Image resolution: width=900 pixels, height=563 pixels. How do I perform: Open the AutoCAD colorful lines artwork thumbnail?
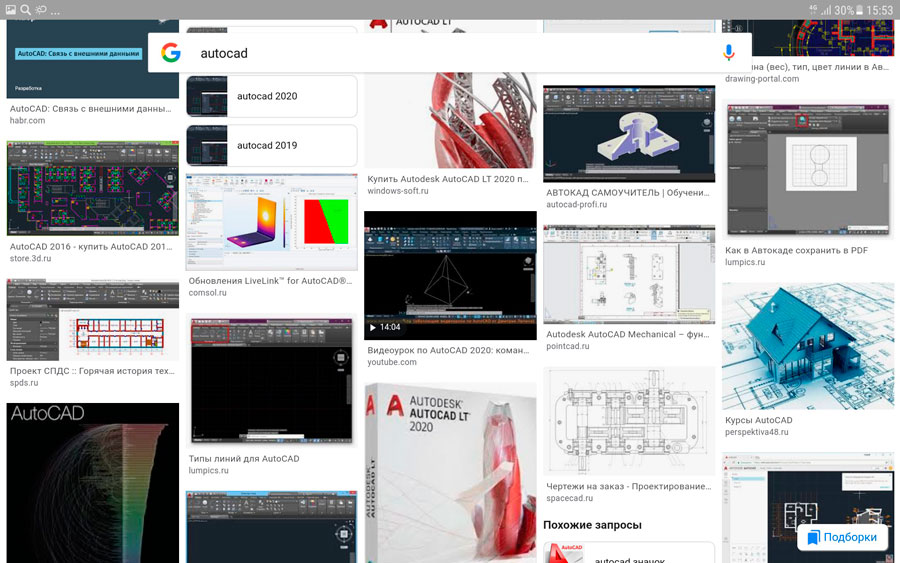pyautogui.click(x=92, y=483)
